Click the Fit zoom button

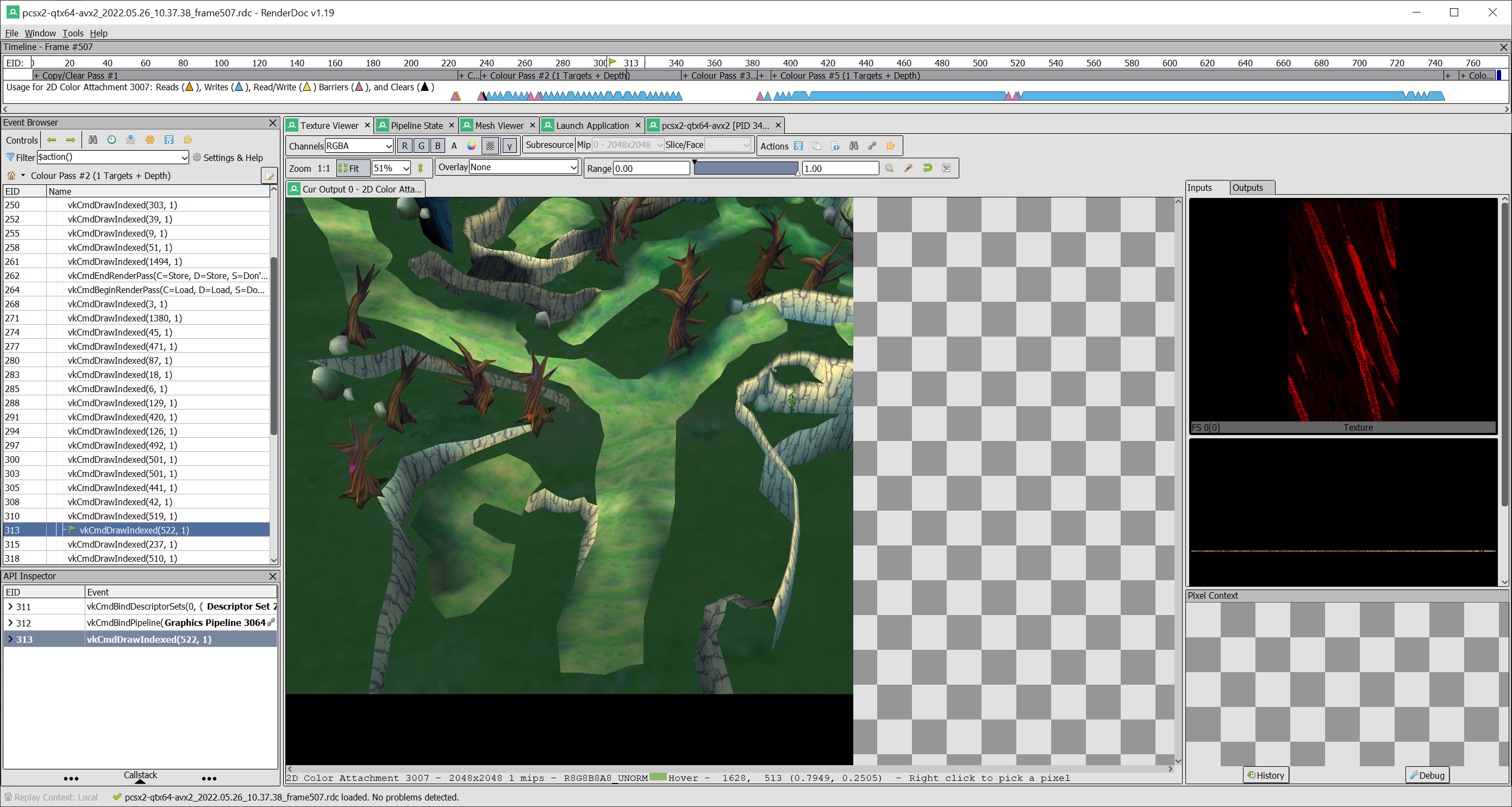point(353,168)
